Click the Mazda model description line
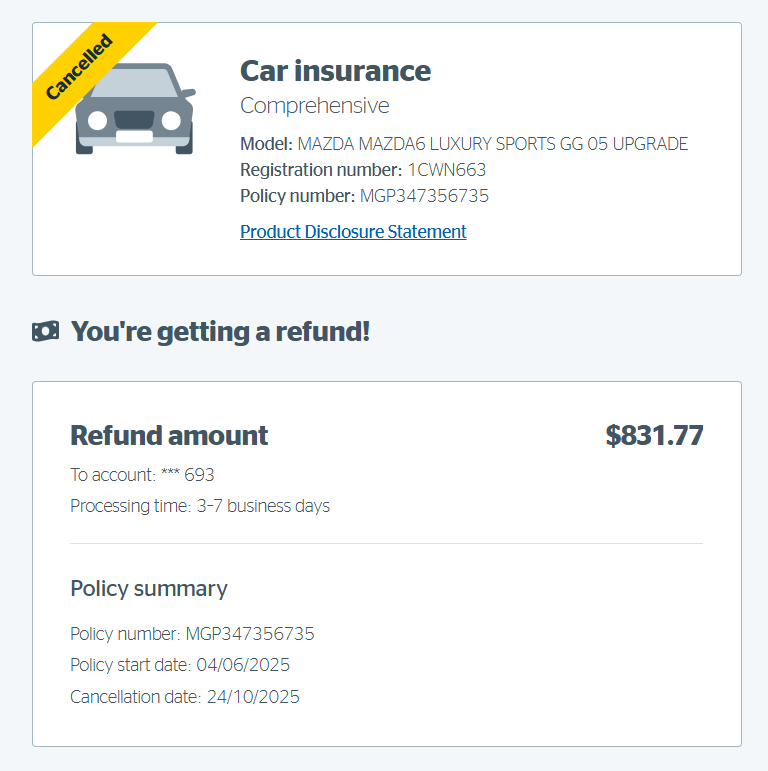The width and height of the screenshot is (768, 771). click(464, 144)
